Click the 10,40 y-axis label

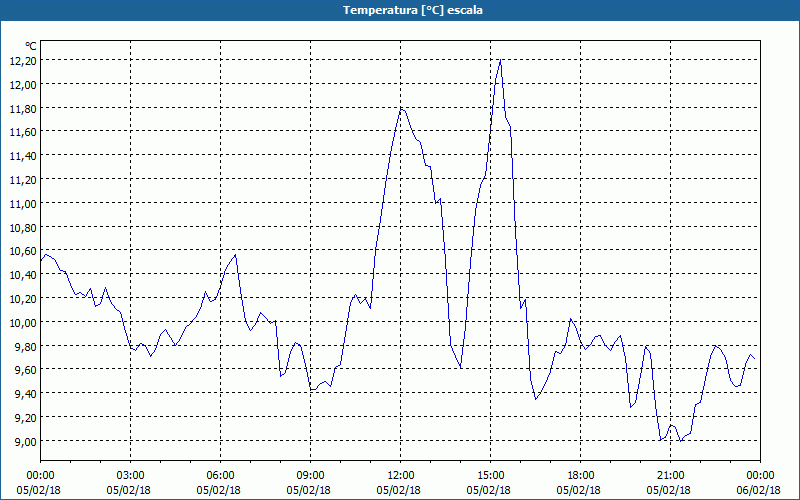click(23, 275)
